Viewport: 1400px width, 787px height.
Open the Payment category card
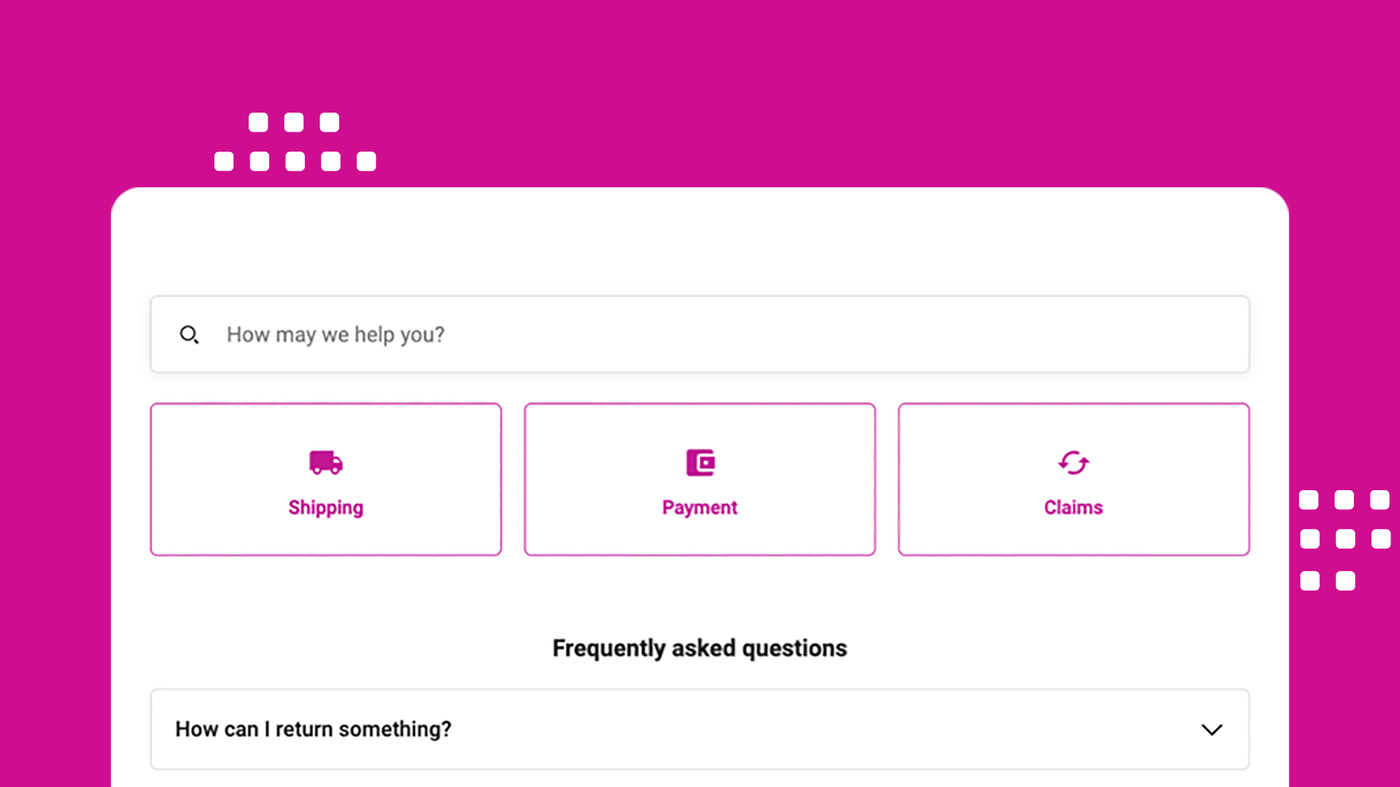tap(700, 479)
